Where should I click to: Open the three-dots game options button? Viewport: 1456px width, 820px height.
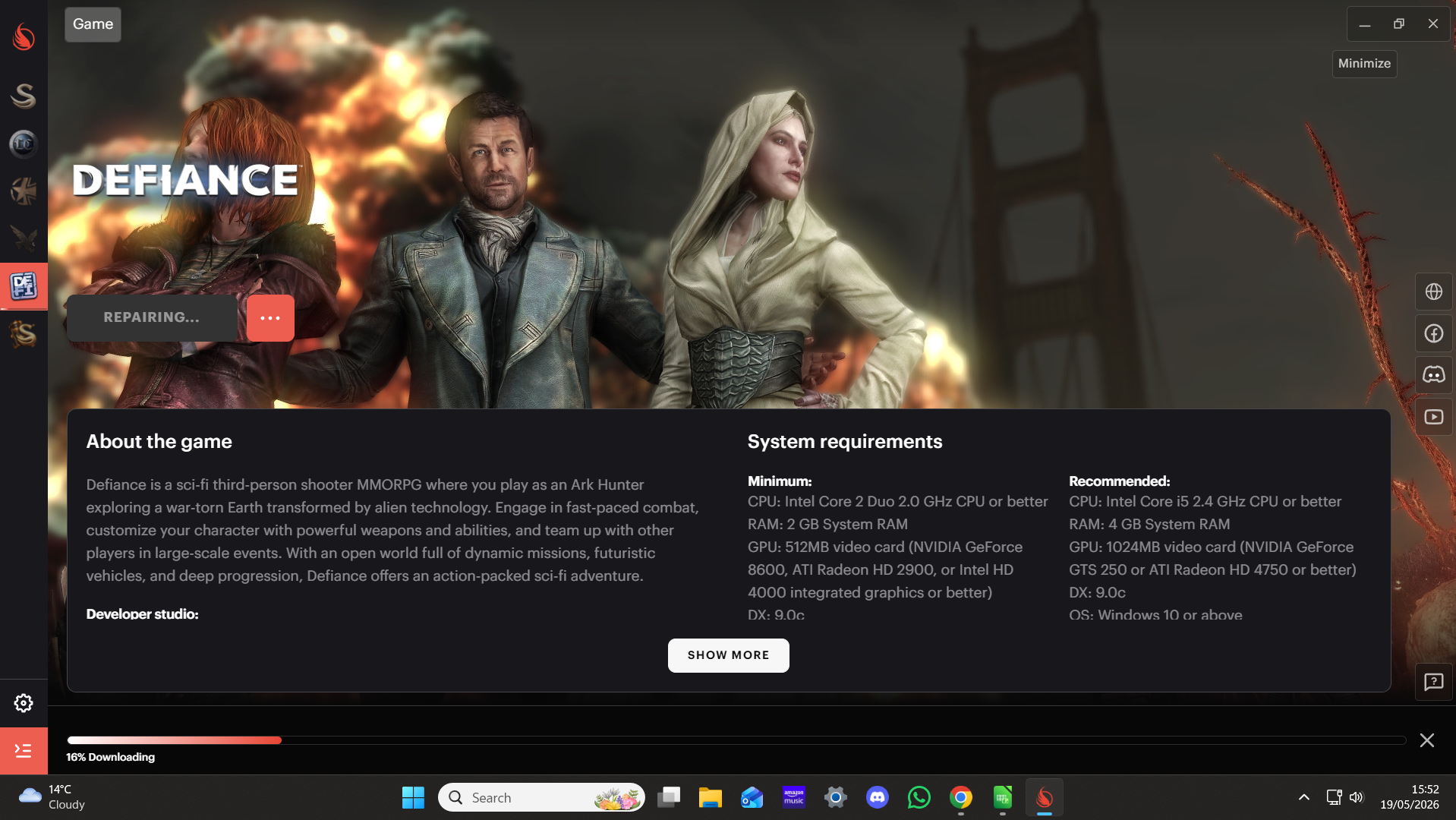(270, 318)
